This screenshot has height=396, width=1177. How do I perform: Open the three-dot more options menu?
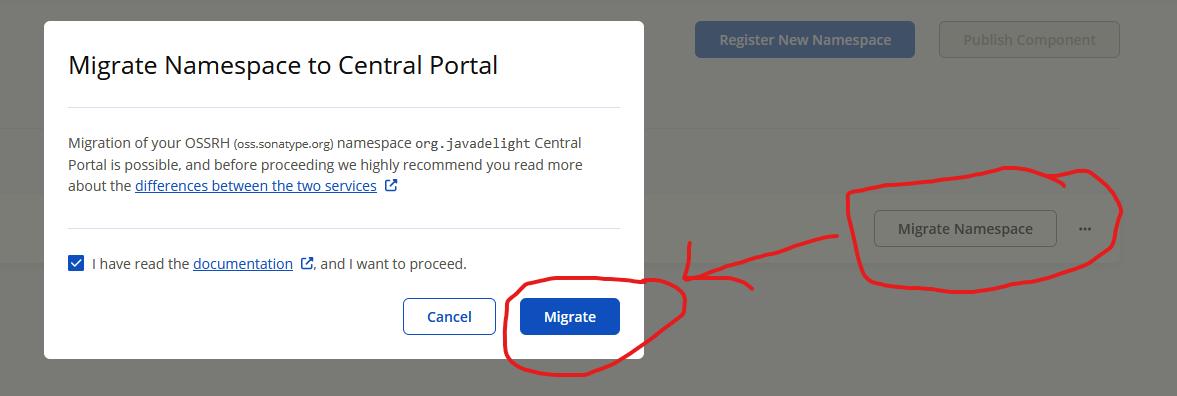click(1085, 229)
